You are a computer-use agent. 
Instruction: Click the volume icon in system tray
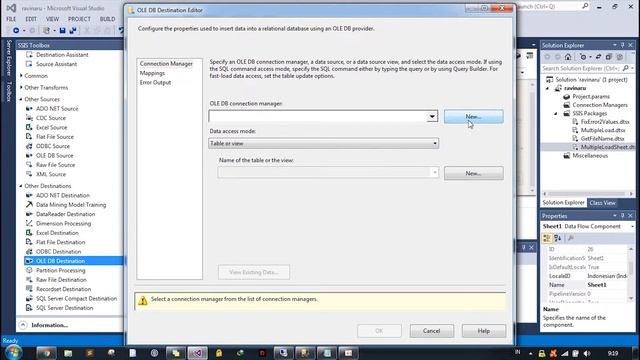pos(587,353)
